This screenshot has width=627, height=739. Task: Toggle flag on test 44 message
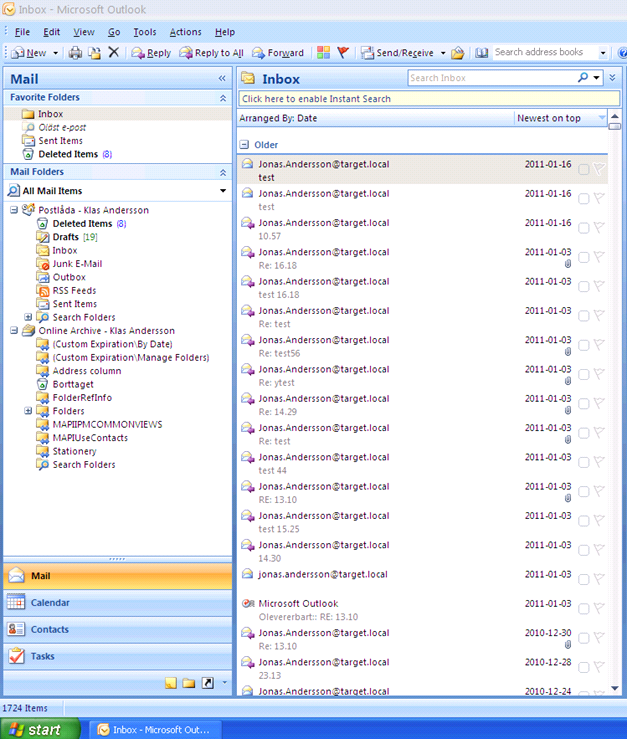(599, 462)
